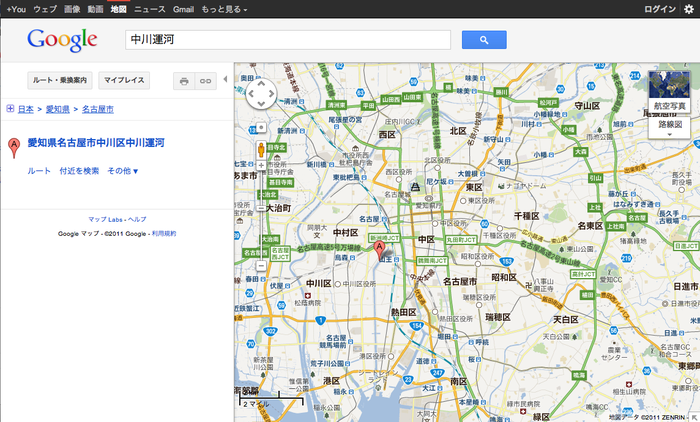Click the 愛知県 breadcrumb link

point(58,109)
